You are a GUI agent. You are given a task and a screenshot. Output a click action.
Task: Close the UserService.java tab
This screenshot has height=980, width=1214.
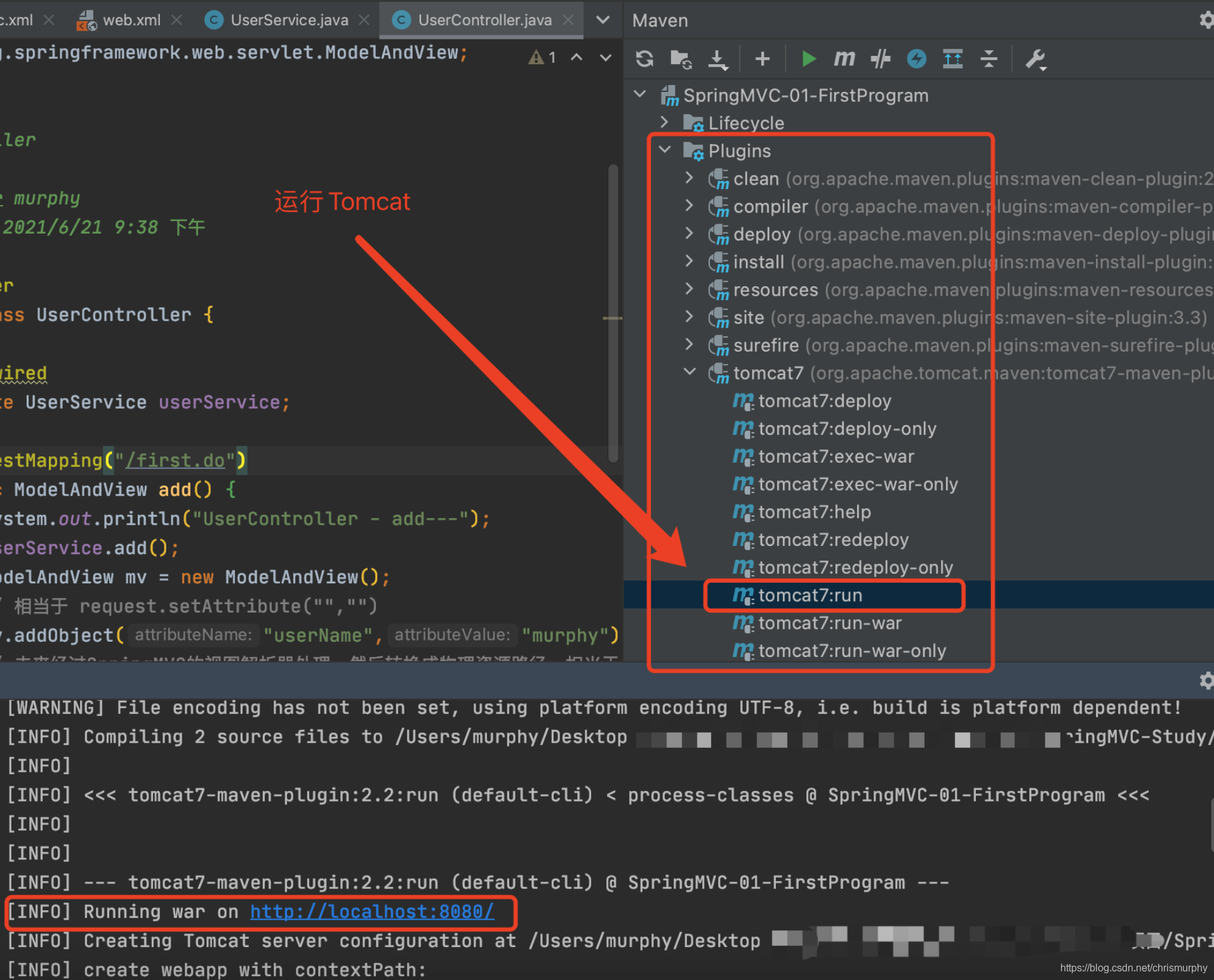coord(364,20)
